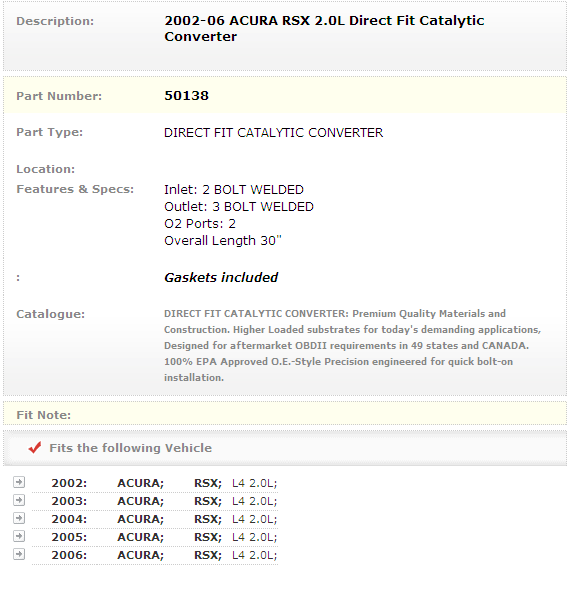This screenshot has height=607, width=570.
Task: Select the 2006 year label
Action: [69, 555]
